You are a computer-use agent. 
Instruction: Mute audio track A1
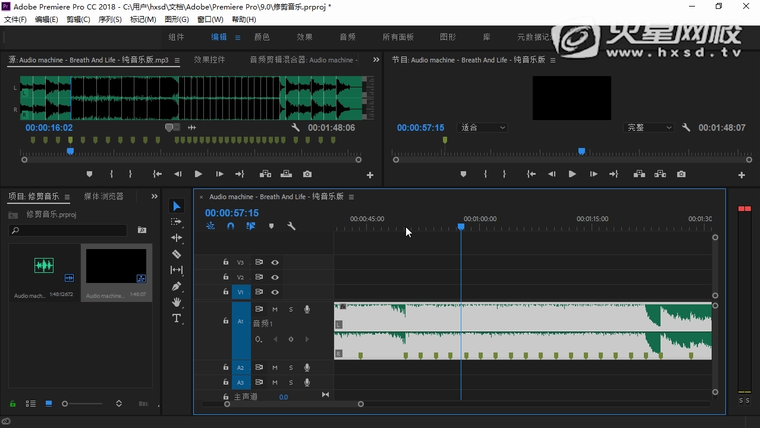coord(275,309)
